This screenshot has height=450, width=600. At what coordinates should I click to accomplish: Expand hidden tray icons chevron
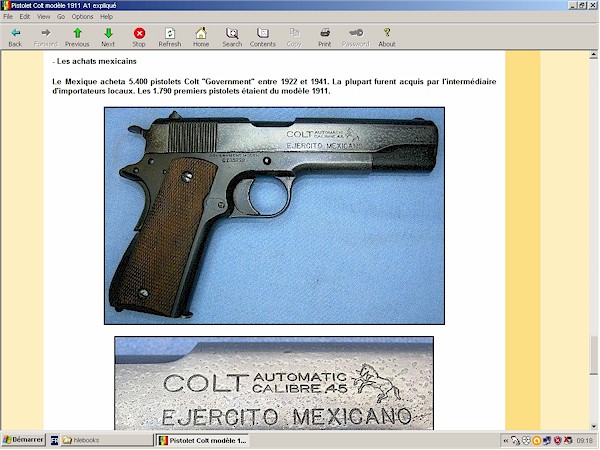pyautogui.click(x=505, y=441)
